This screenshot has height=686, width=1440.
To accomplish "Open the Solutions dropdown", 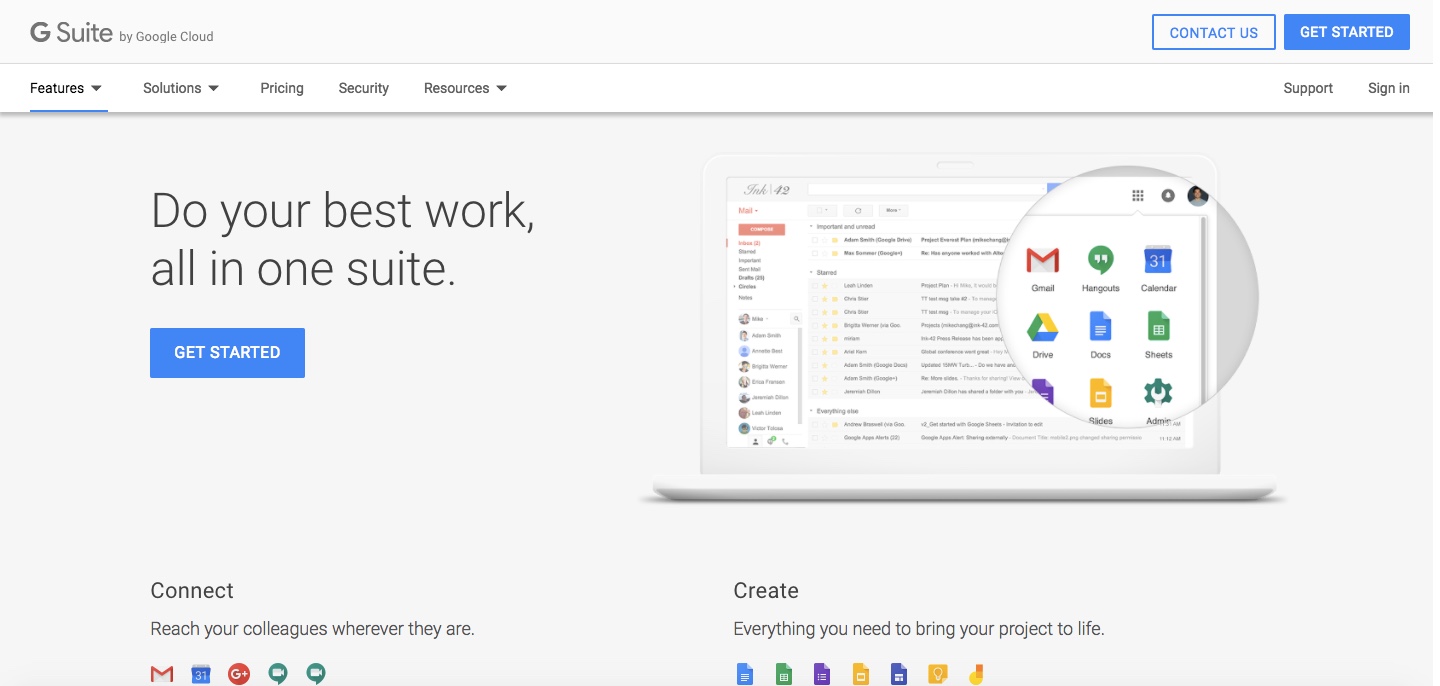I will point(180,88).
